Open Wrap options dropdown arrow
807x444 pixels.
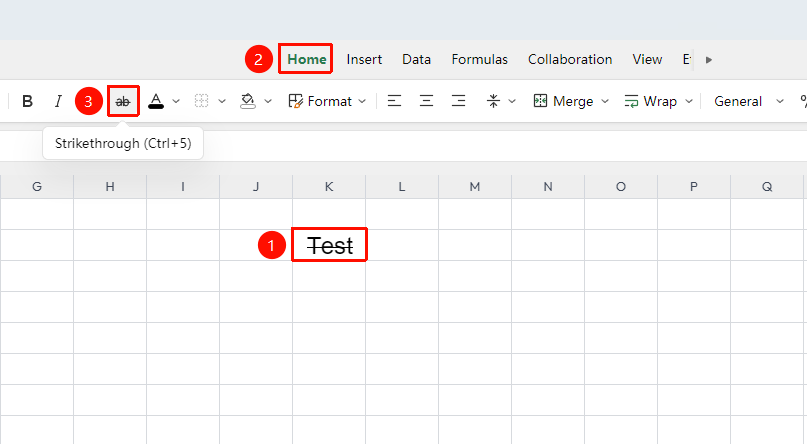689,101
